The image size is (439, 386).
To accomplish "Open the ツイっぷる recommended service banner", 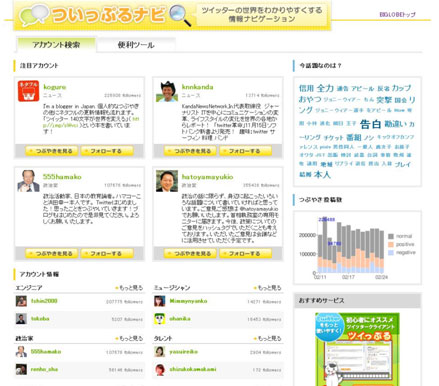I will [x=357, y=349].
